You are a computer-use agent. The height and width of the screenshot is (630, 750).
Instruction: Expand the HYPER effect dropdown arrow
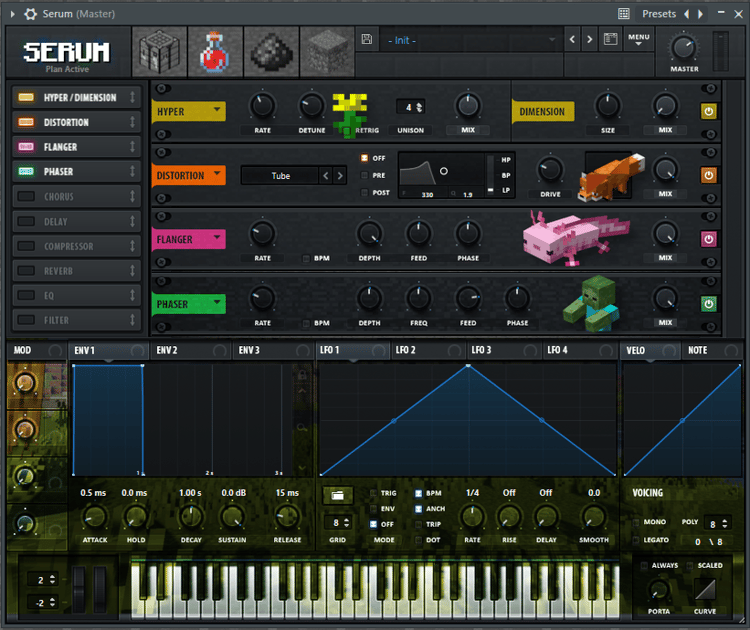[217, 110]
